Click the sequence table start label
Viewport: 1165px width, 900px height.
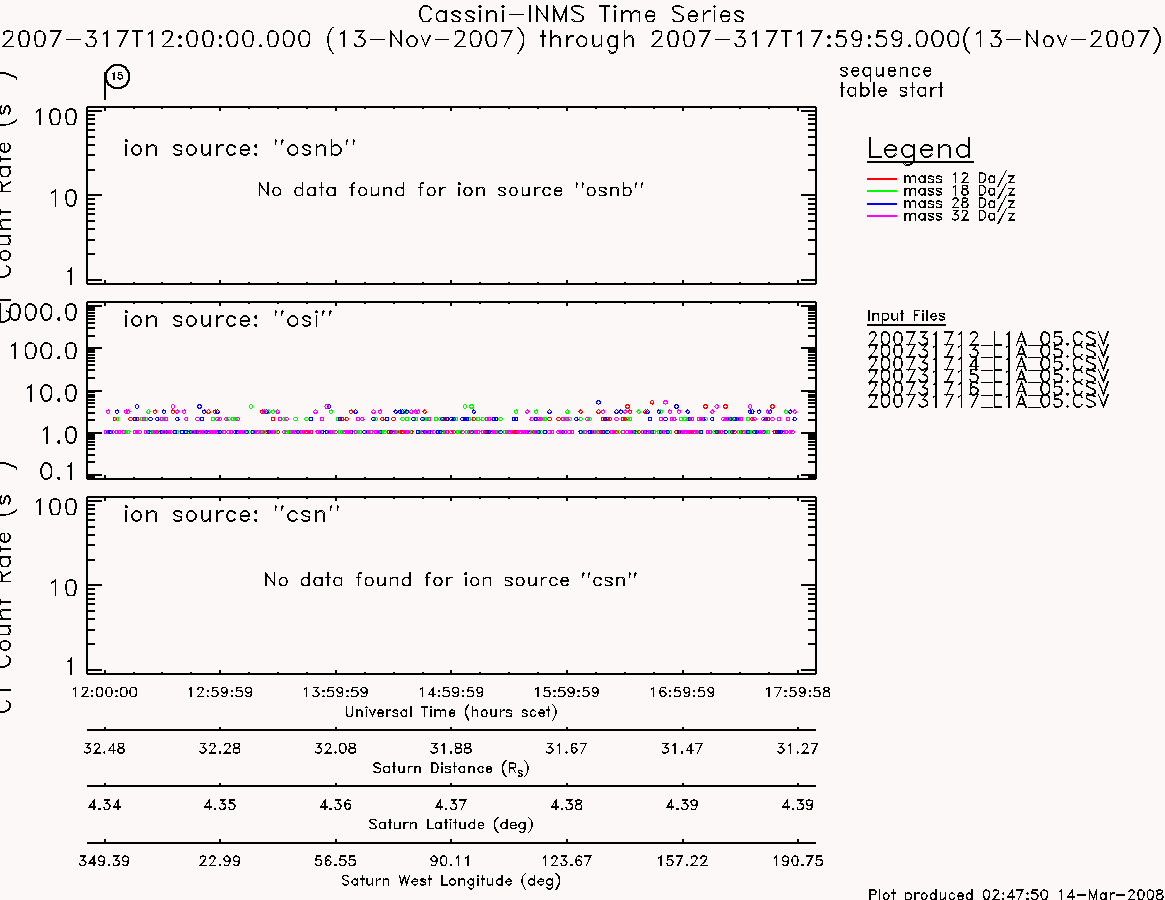tap(891, 80)
